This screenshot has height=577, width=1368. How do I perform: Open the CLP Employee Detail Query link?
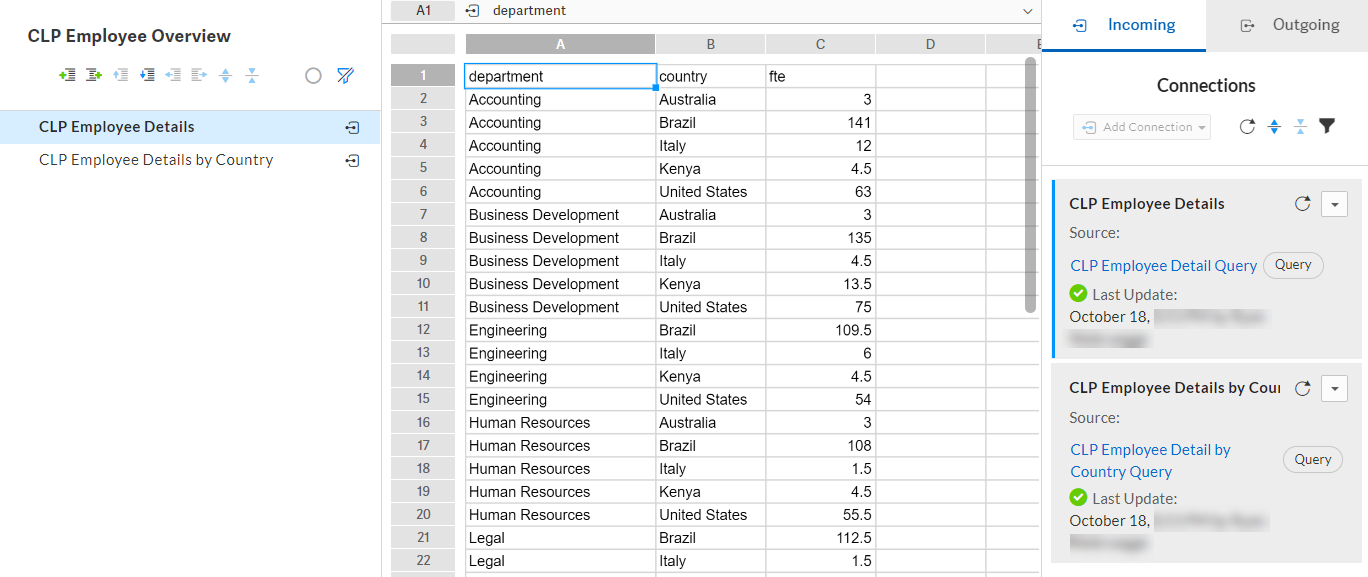(x=1164, y=266)
